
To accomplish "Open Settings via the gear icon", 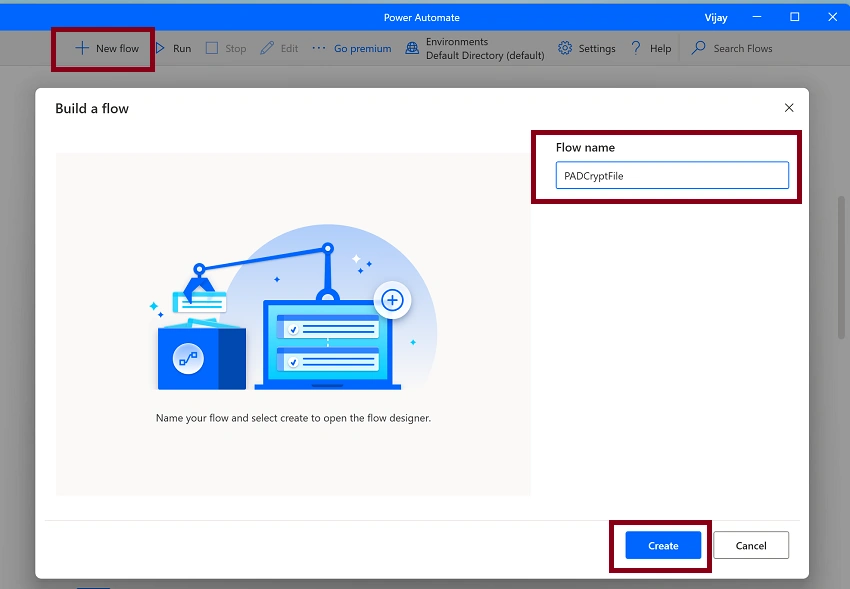I will click(x=565, y=48).
